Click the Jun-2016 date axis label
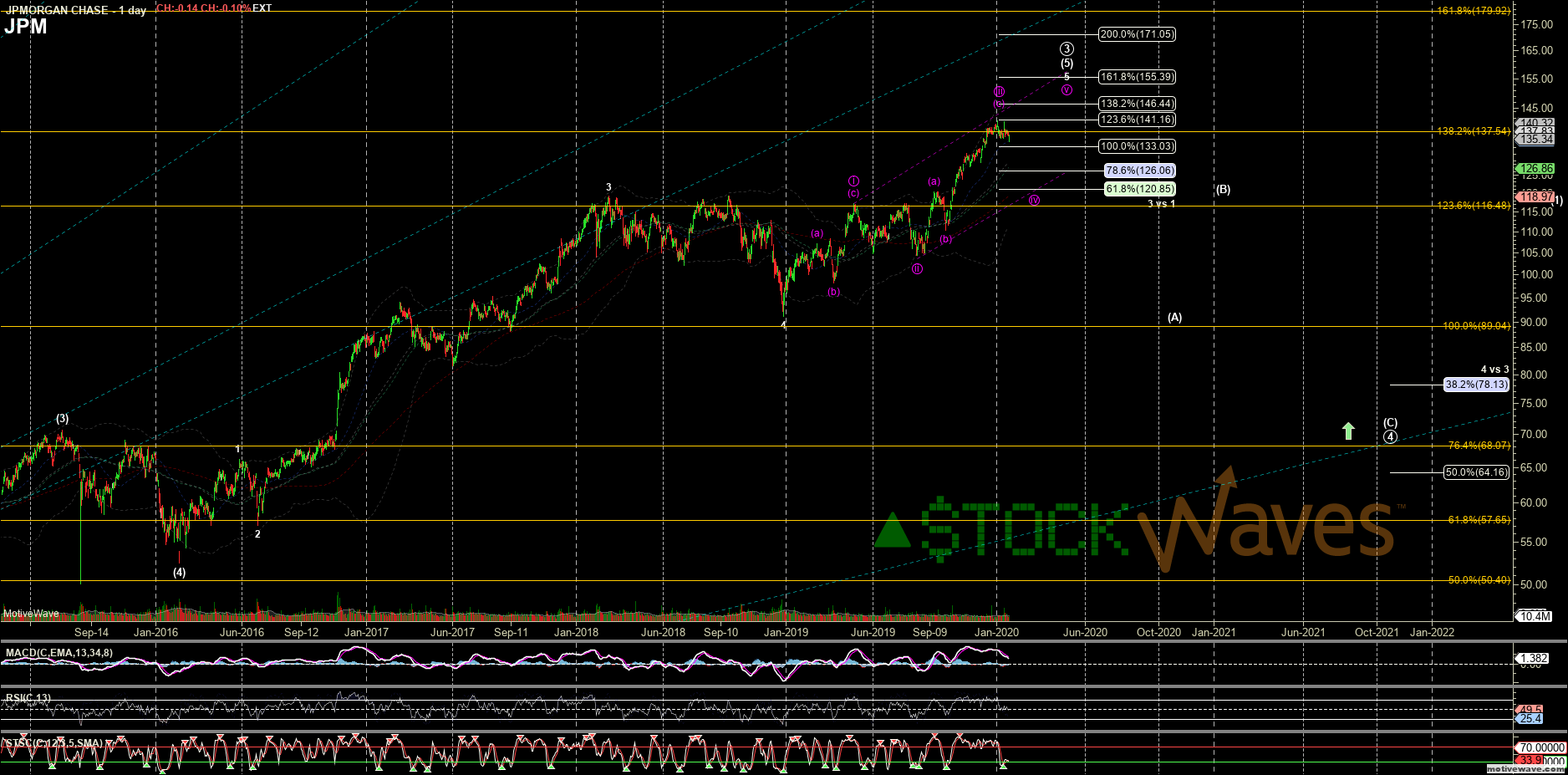 242,632
